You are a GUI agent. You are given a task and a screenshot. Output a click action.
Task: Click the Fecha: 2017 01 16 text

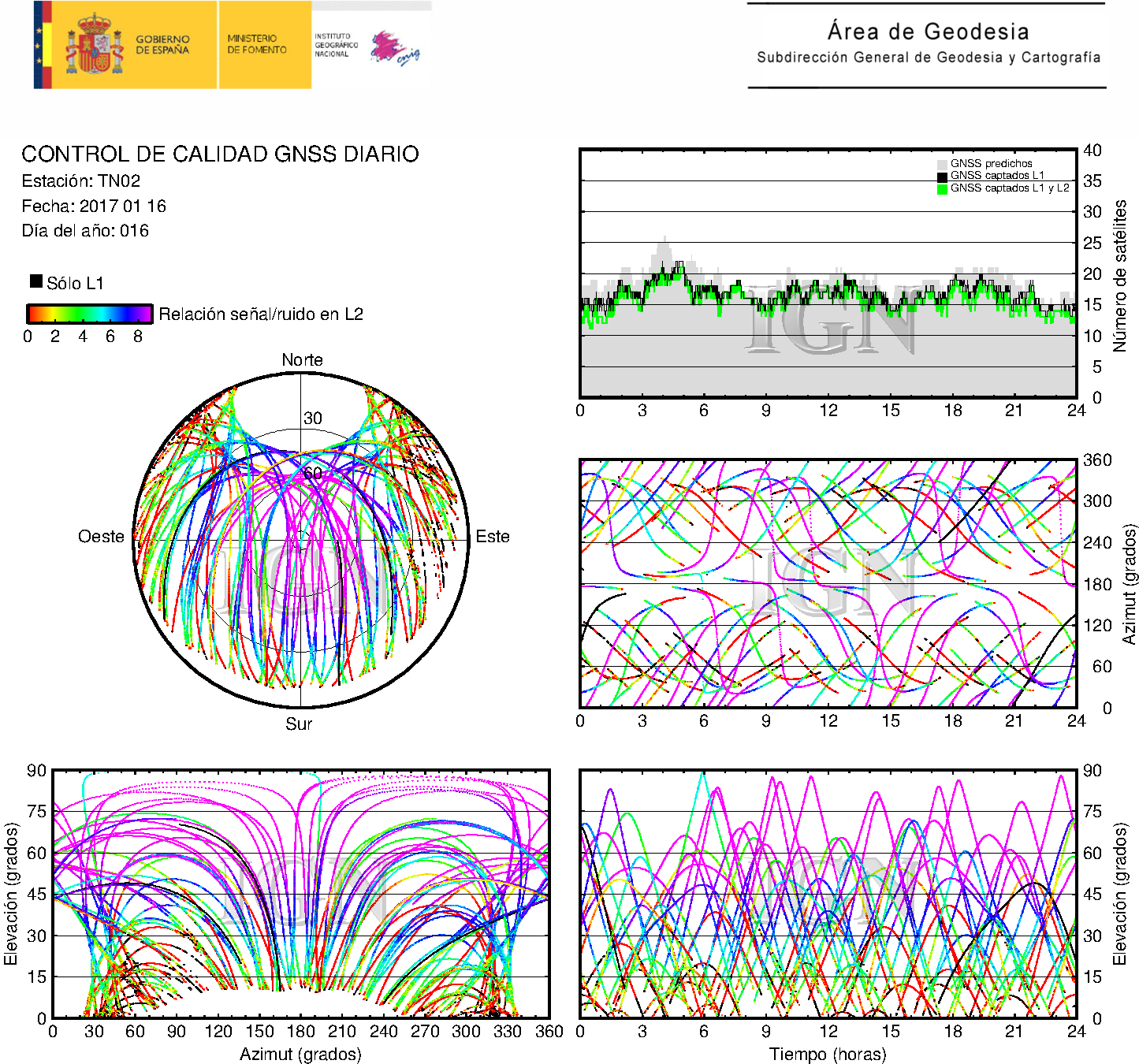coord(94,206)
